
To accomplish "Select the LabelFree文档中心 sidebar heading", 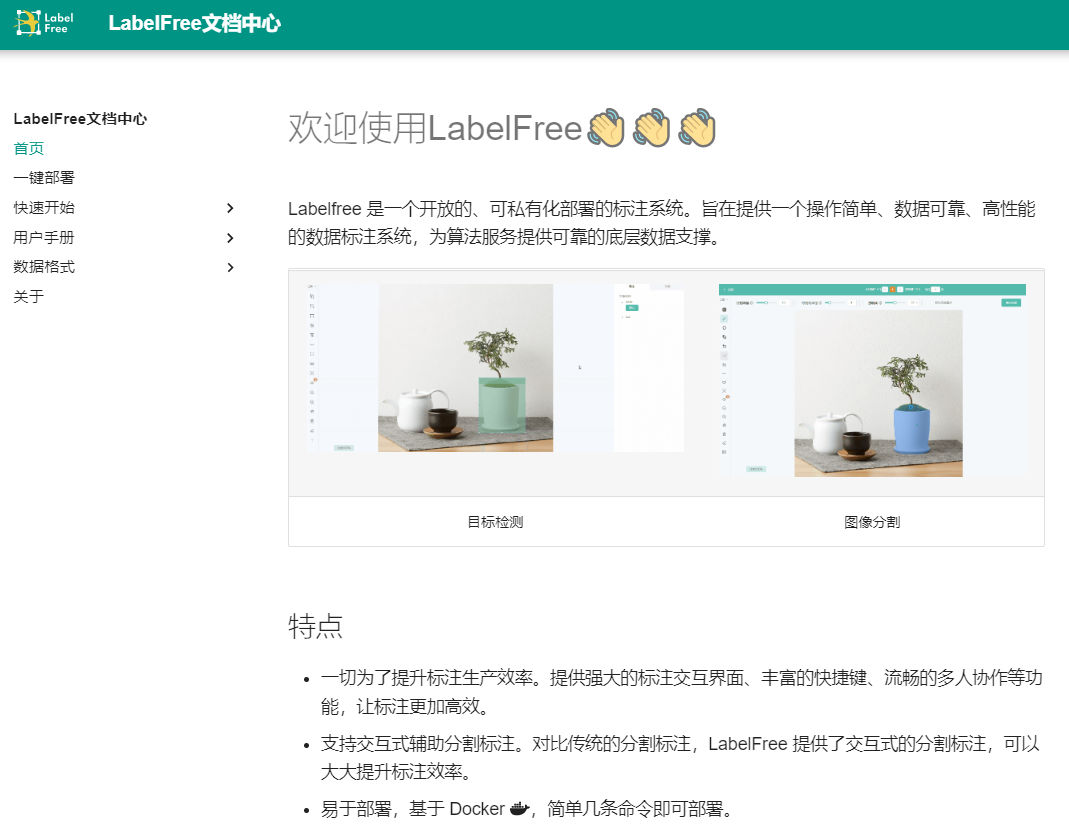I will [x=80, y=119].
